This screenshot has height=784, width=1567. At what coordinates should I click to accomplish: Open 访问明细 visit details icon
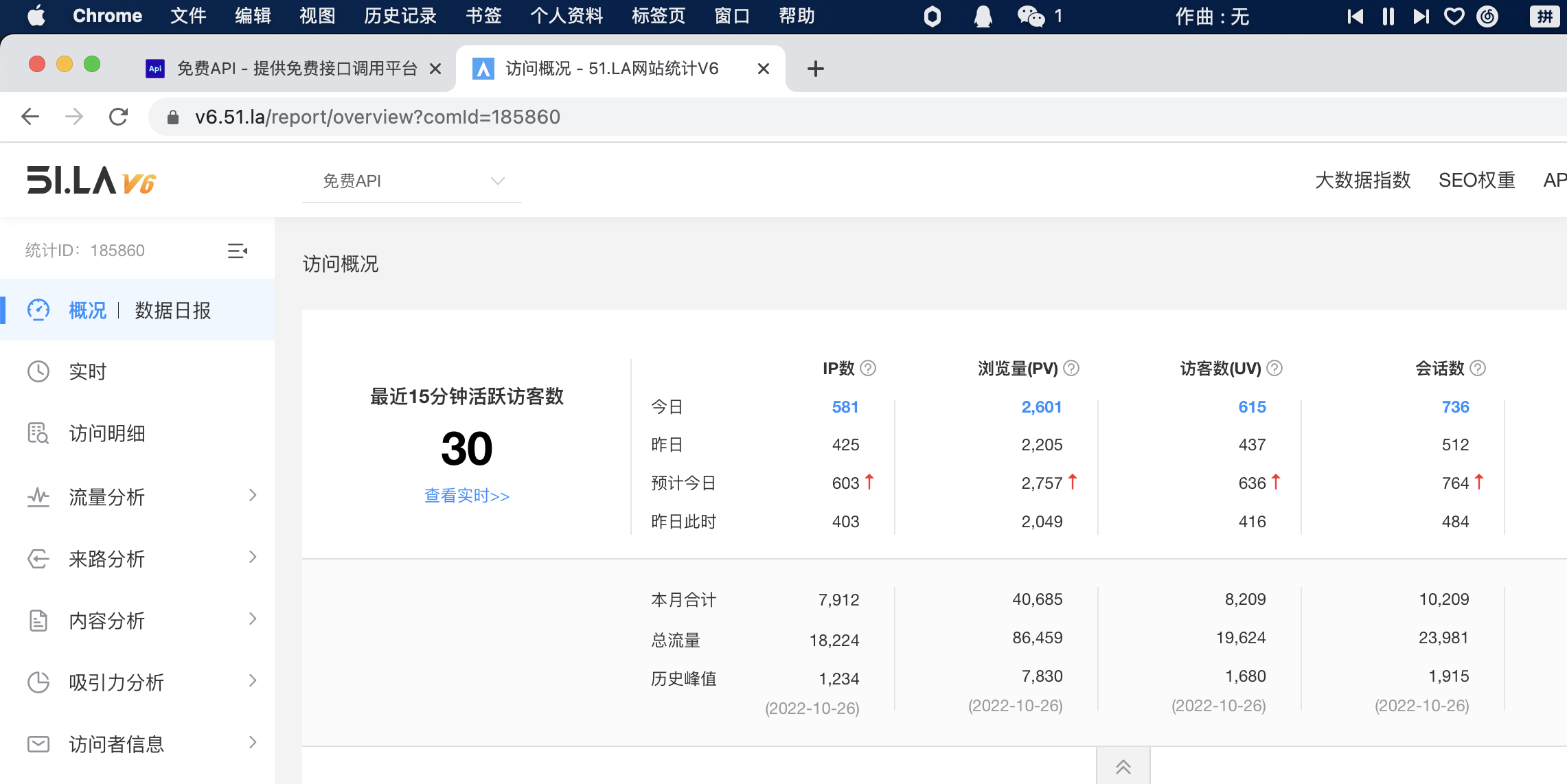click(38, 433)
